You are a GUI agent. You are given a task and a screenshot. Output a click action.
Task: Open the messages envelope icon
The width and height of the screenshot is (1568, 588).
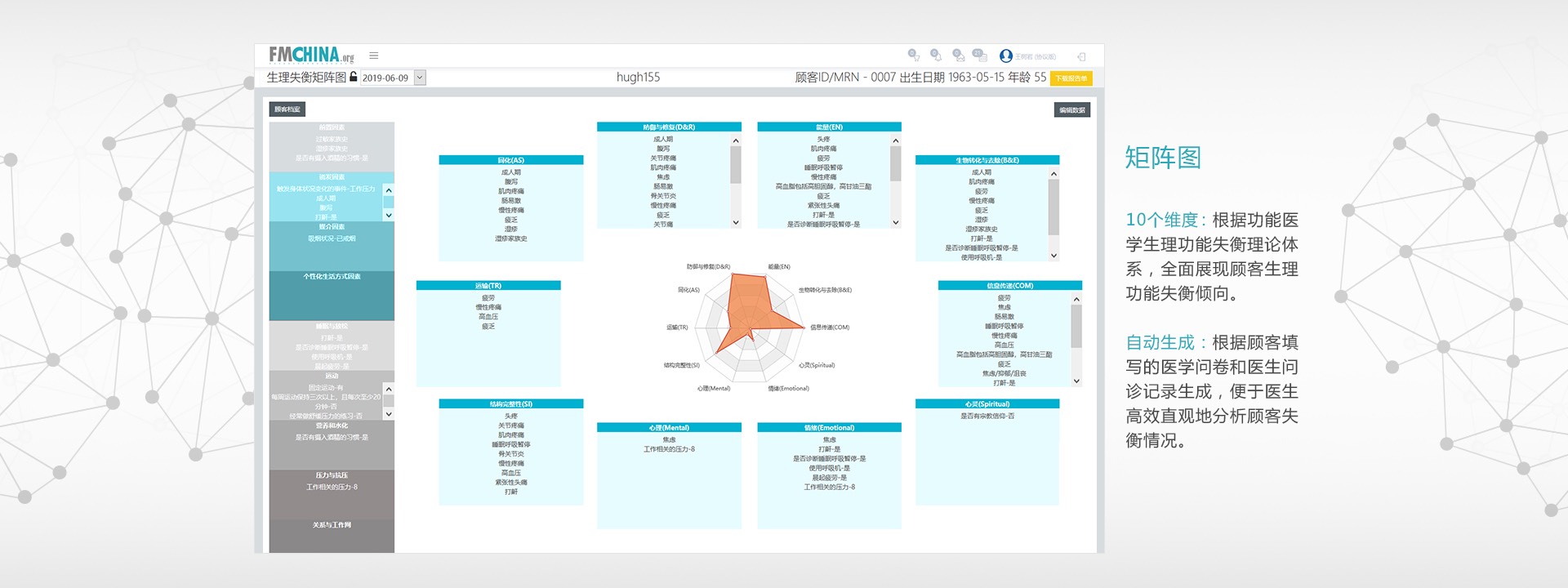click(958, 56)
